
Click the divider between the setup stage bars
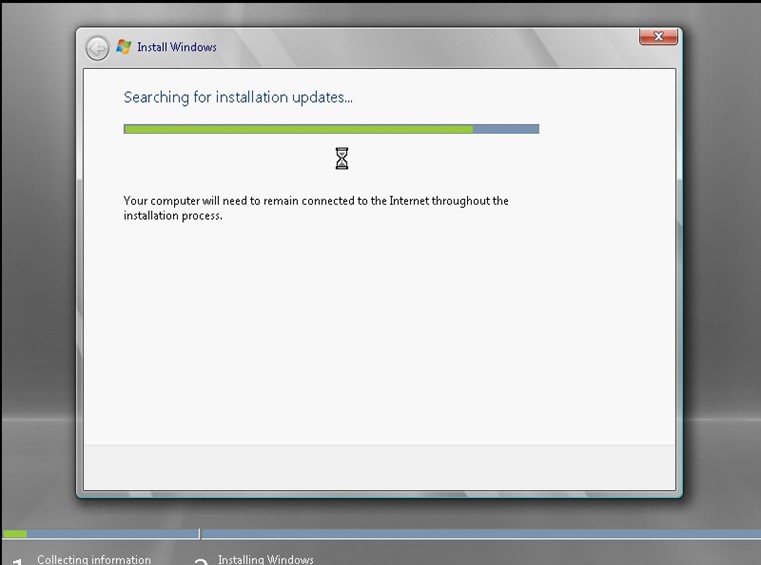tap(200, 534)
